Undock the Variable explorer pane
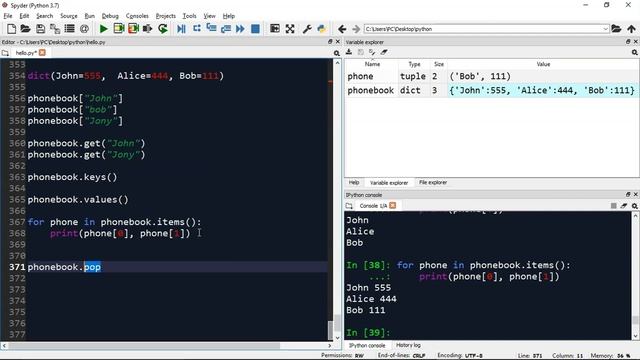The height and width of the screenshot is (360, 640). coord(628,42)
